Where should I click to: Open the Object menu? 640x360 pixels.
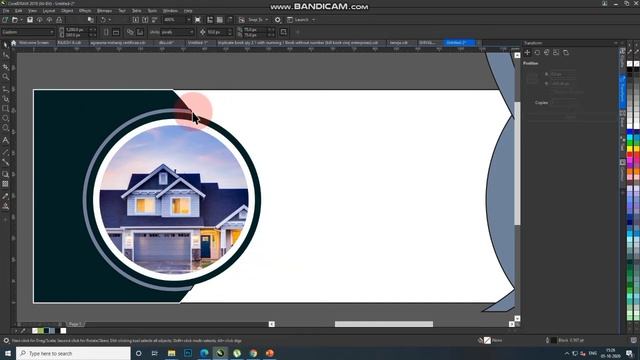[x=67, y=11]
